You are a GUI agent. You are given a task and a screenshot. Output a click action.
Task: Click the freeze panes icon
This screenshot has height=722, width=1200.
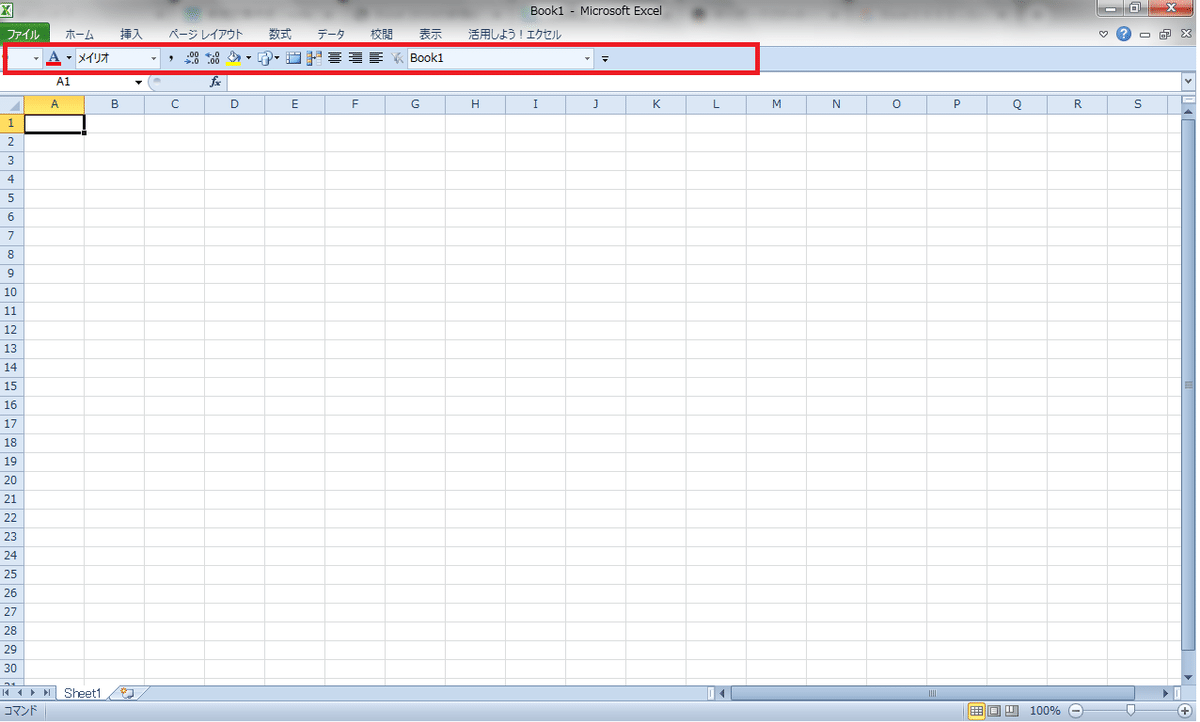click(x=293, y=58)
